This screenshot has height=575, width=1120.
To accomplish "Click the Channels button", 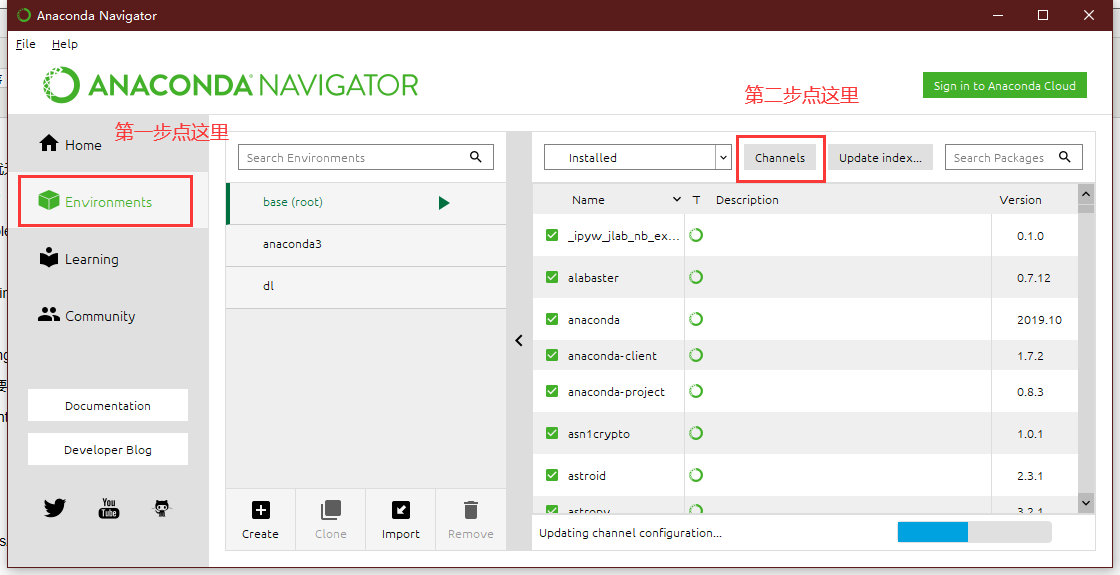I will click(780, 157).
